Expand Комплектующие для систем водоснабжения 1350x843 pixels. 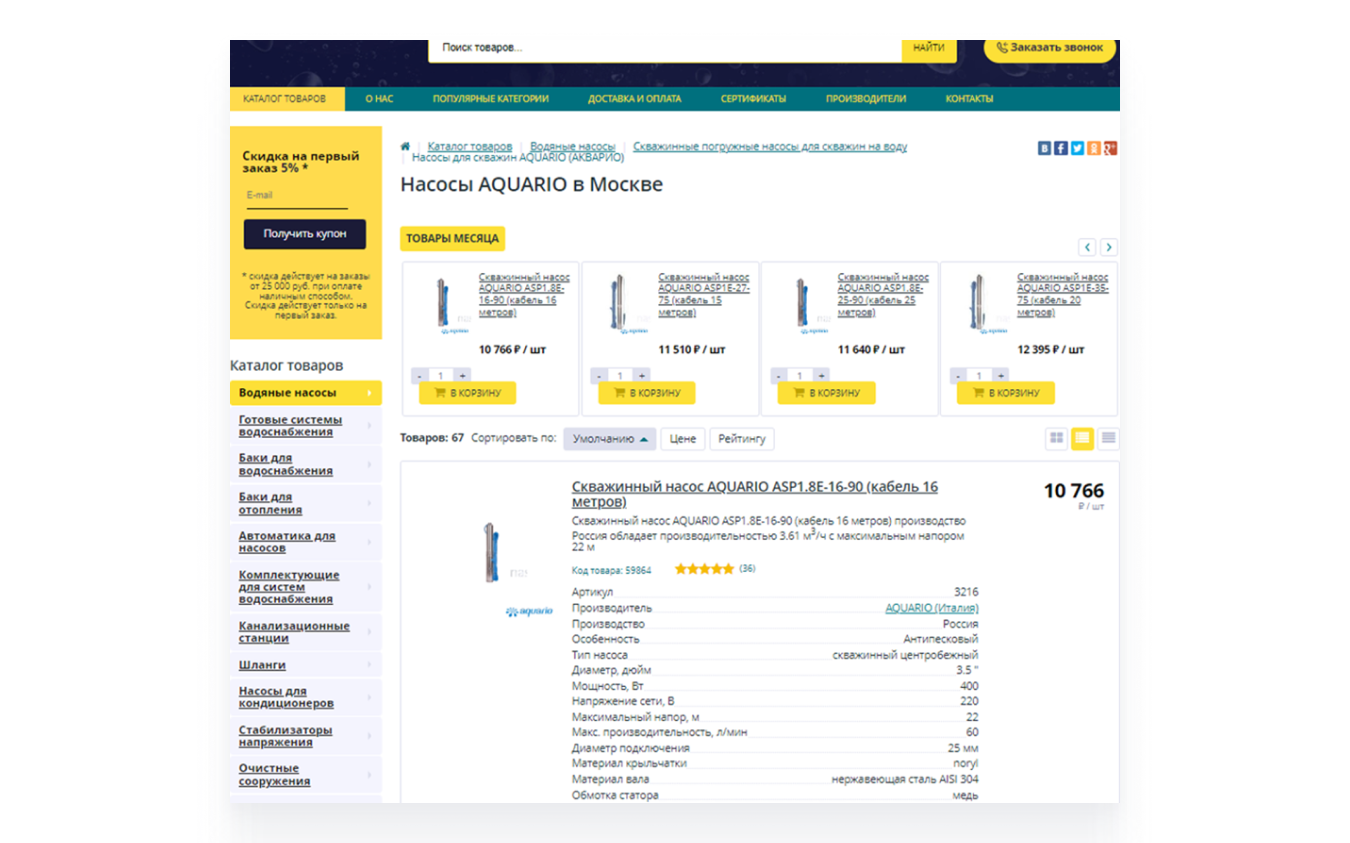coord(306,587)
